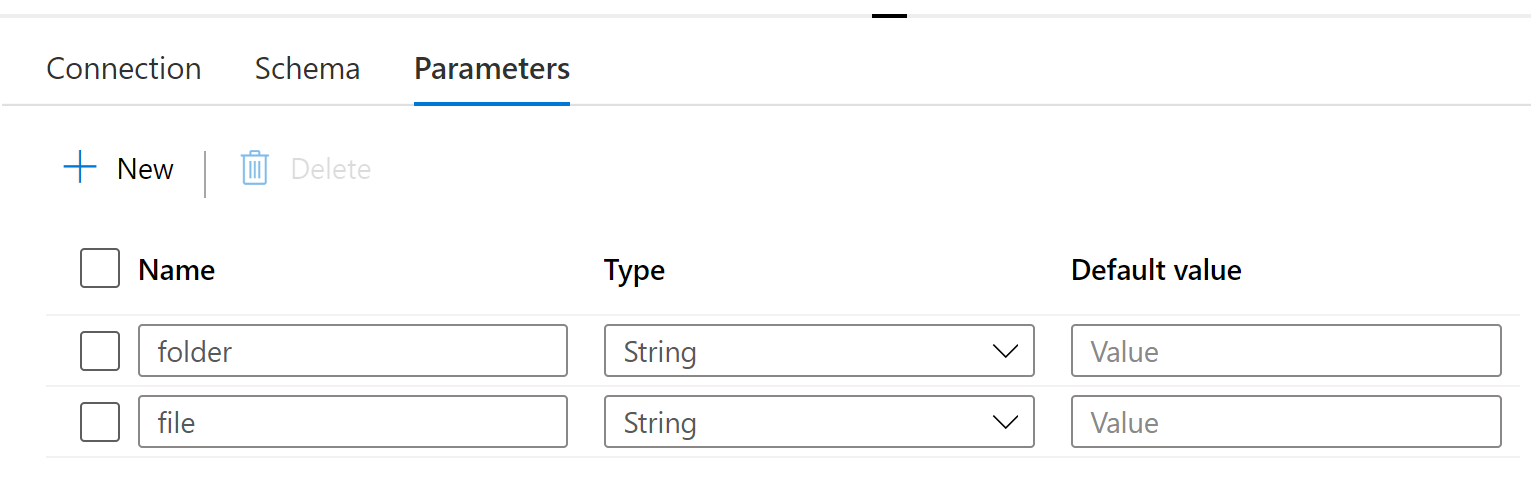Open the Schema tab
Viewport: 1531px width, 484px height.
(x=307, y=69)
